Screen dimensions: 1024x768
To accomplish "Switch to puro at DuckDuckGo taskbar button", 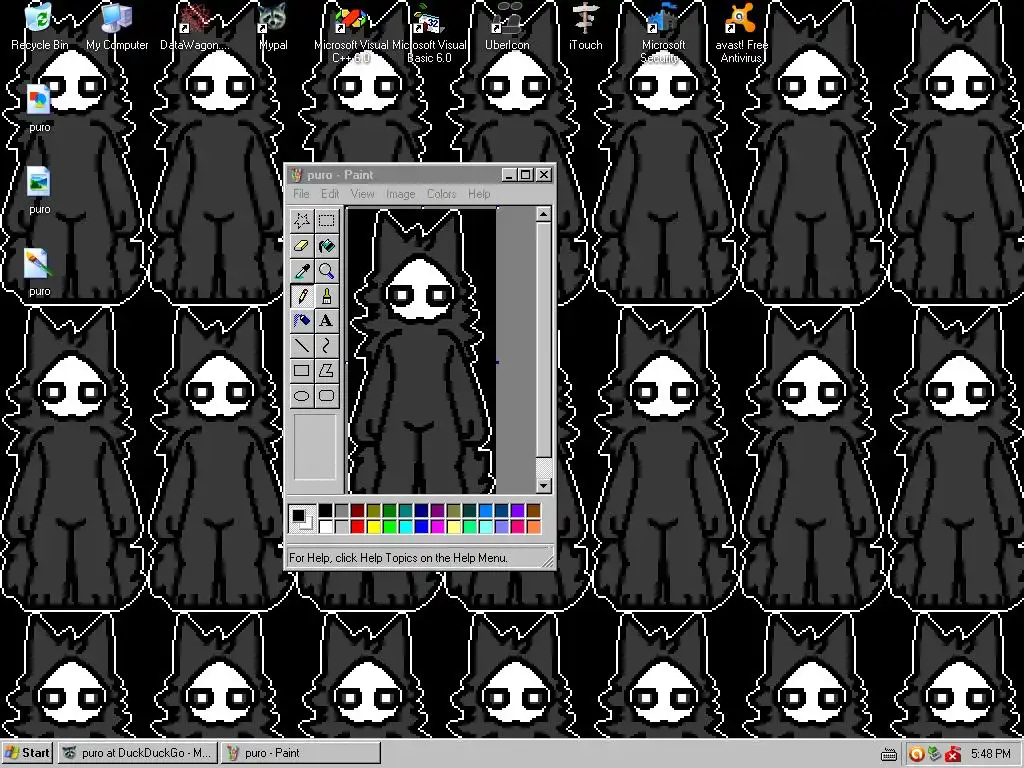I will 136,753.
